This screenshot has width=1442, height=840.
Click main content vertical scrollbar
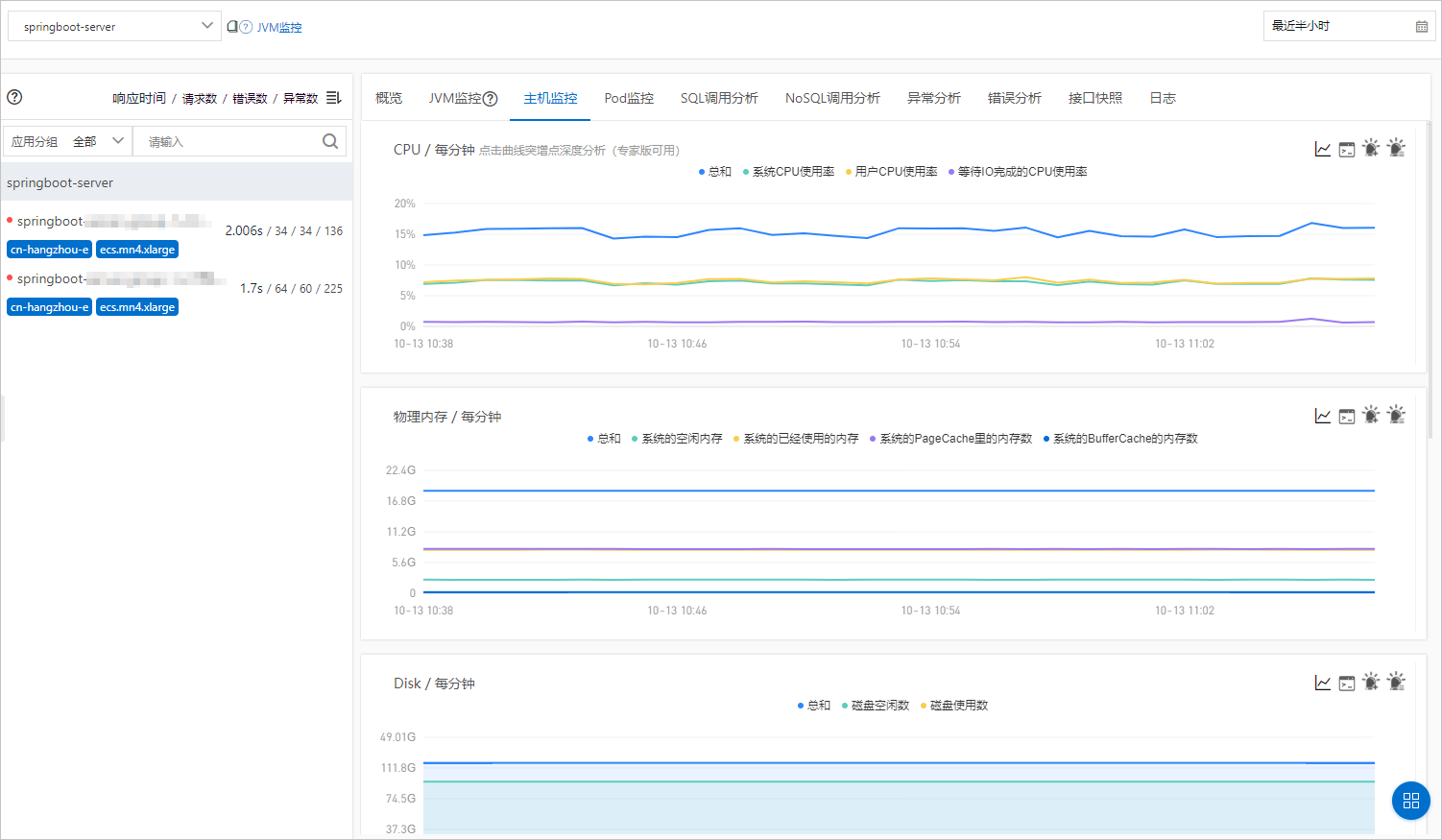[x=1431, y=278]
